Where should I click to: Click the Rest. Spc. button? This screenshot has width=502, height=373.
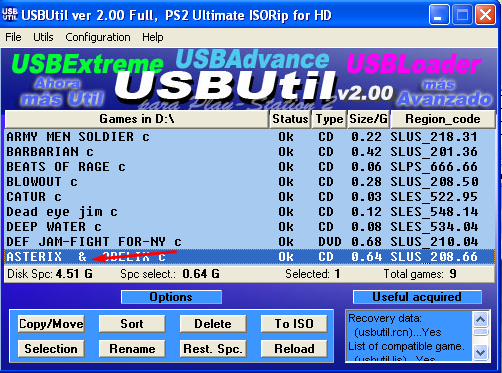tap(213, 349)
